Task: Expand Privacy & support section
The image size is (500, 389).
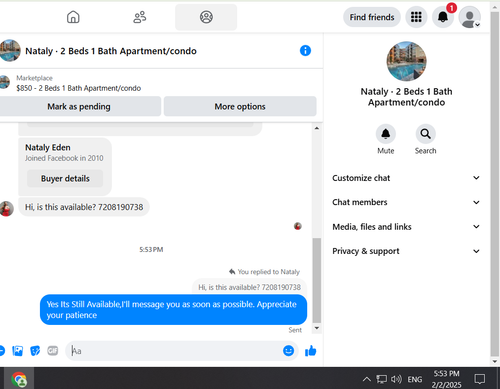Action: [406, 251]
